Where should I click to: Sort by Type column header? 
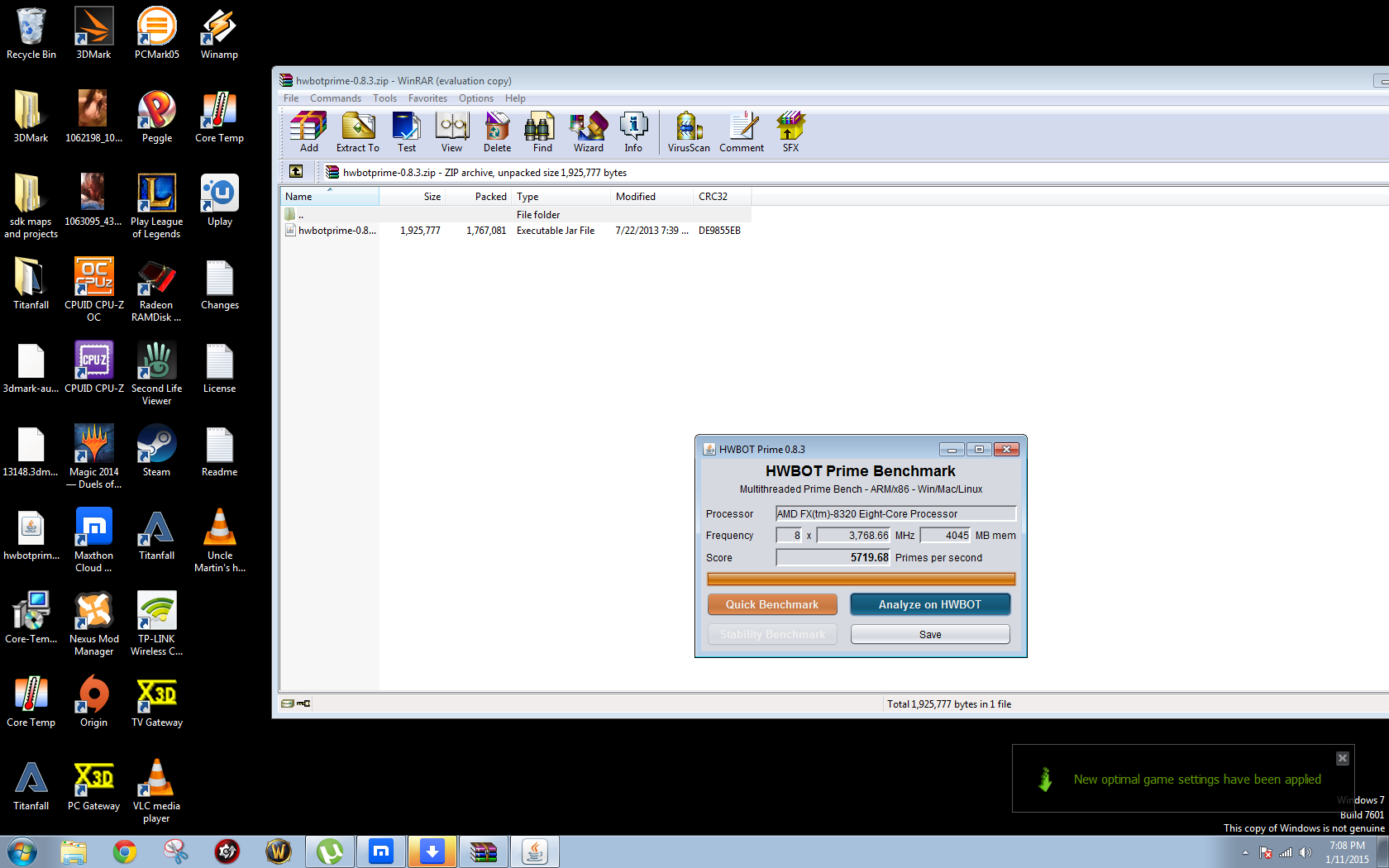coord(561,197)
